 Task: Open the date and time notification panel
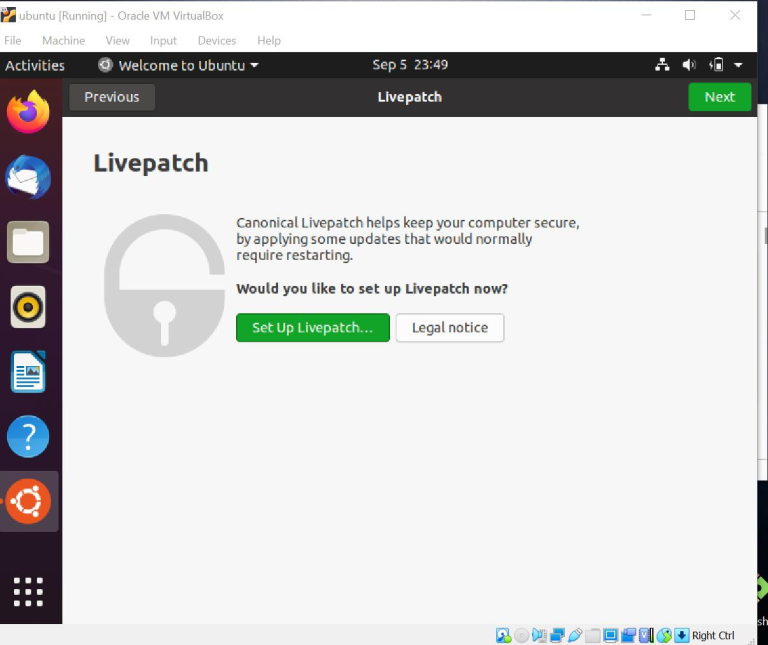click(409, 65)
